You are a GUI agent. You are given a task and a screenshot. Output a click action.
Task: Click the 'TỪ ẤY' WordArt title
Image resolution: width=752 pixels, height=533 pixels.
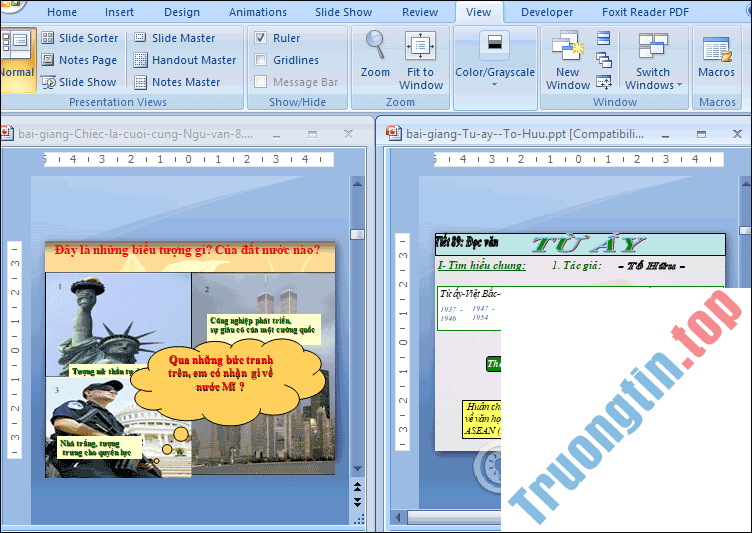[x=589, y=245]
